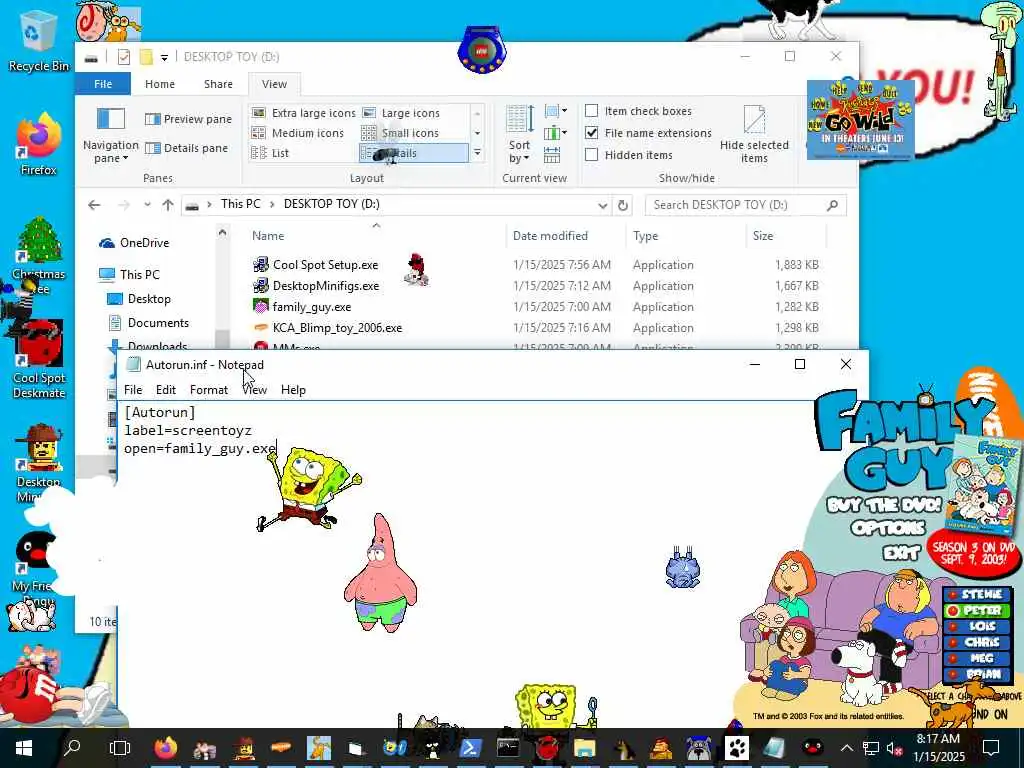Image resolution: width=1024 pixels, height=768 pixels.
Task: Open Notepad's Format menu
Action: (x=209, y=390)
